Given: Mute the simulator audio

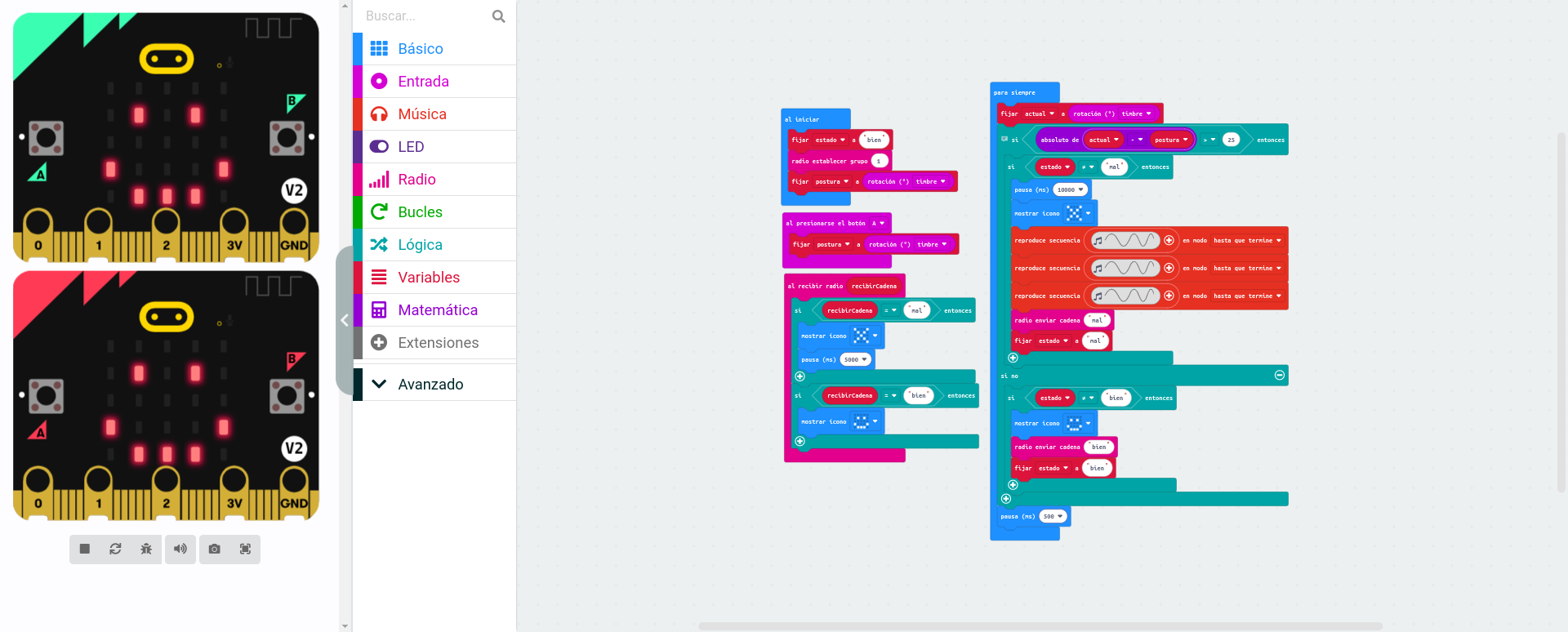Looking at the screenshot, I should (x=180, y=550).
